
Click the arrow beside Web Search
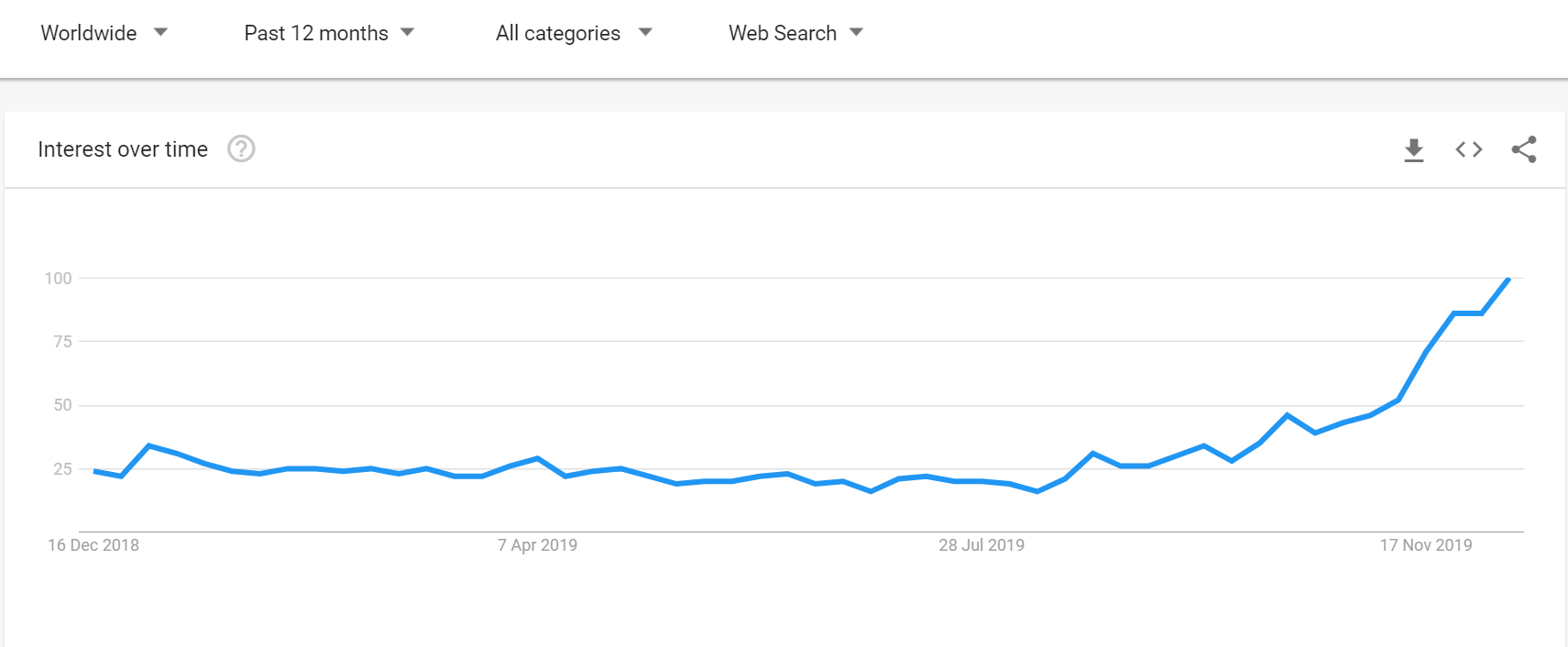(x=857, y=32)
